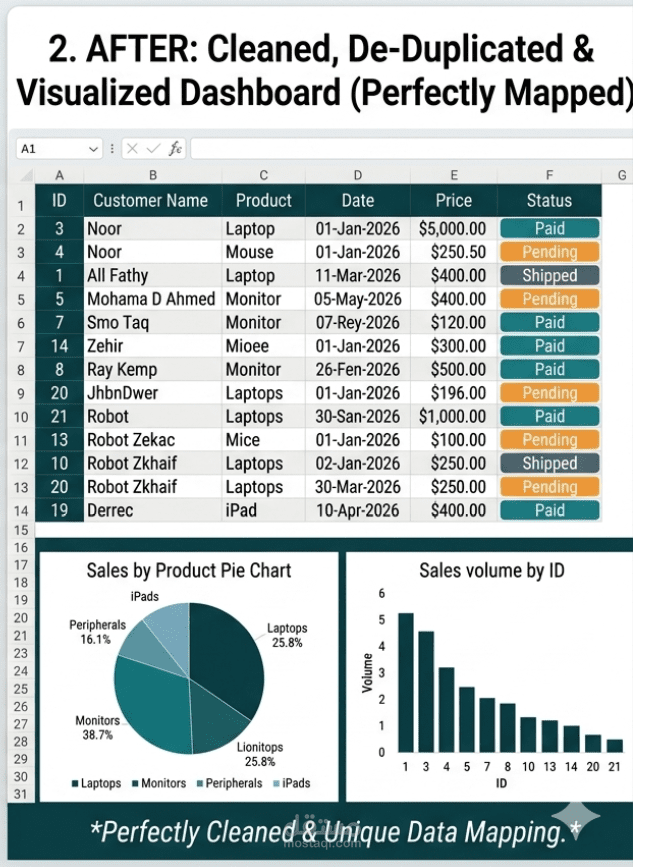Select column G header
This screenshot has height=867, width=645.
coord(622,175)
